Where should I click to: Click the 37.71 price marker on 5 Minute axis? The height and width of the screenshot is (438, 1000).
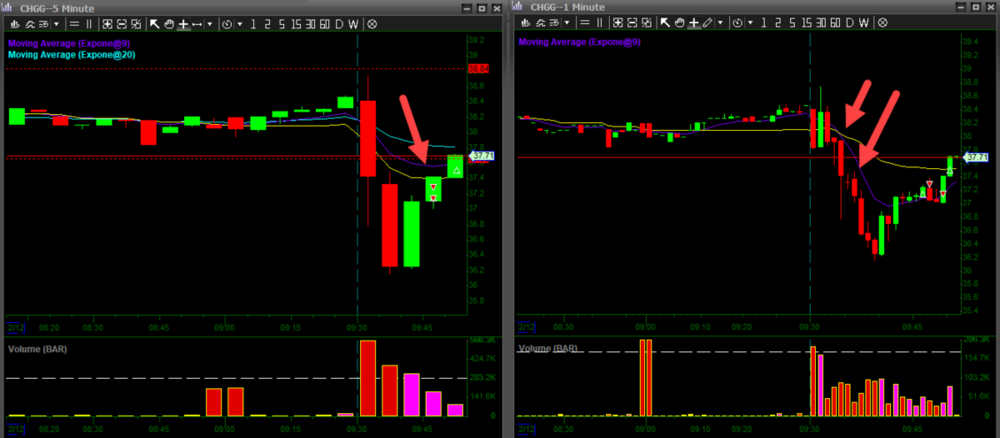[x=482, y=156]
